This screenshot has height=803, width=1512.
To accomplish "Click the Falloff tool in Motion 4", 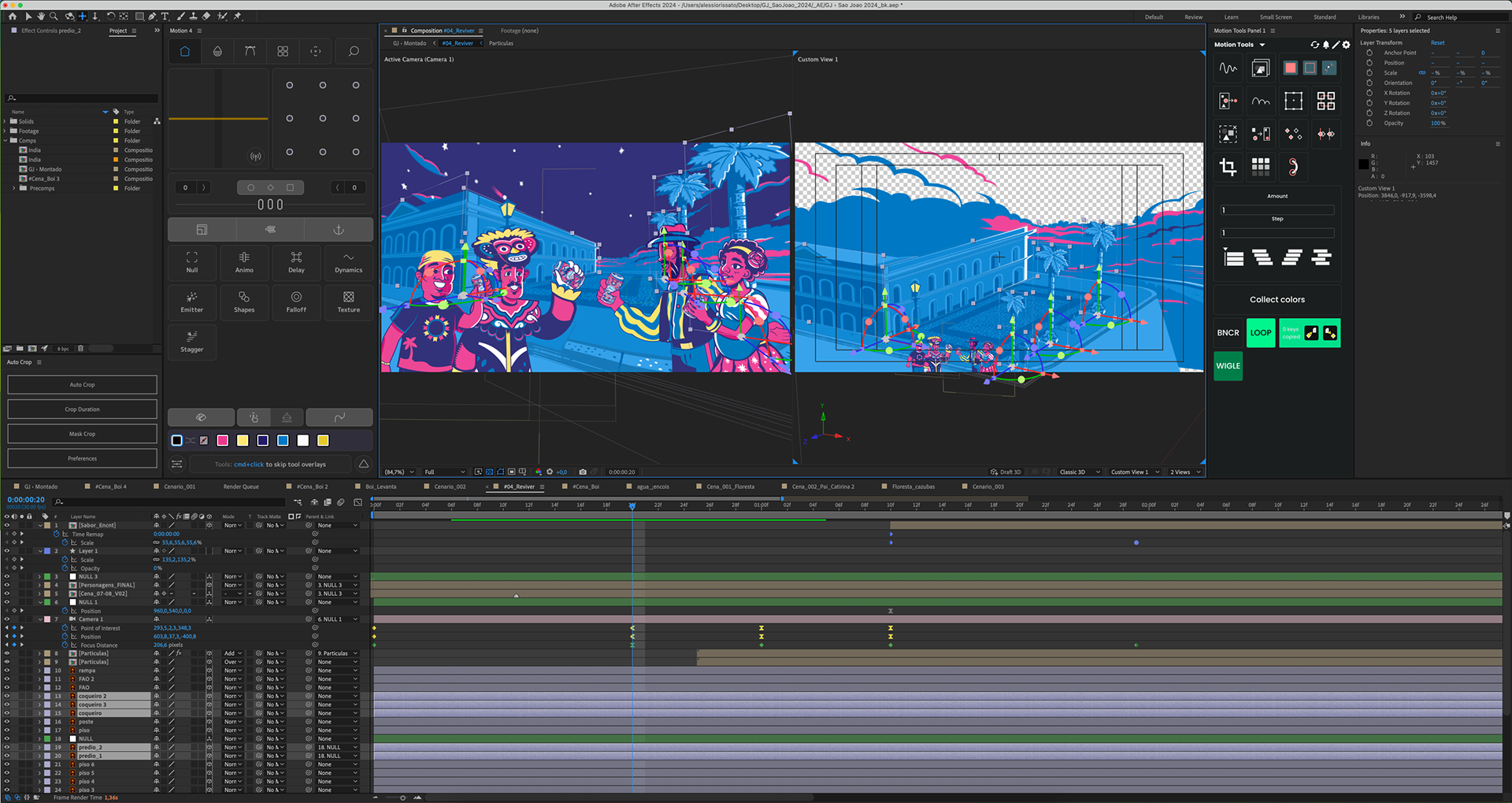I will coord(296,302).
